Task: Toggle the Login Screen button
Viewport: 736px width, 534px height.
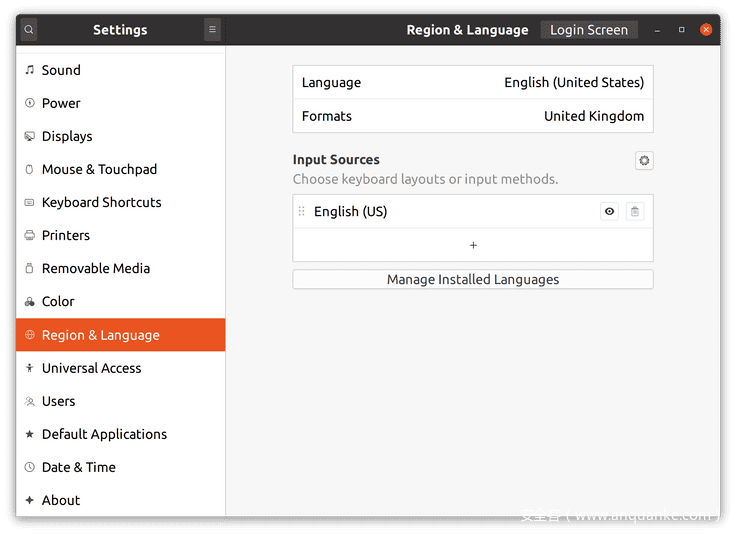Action: click(x=589, y=30)
